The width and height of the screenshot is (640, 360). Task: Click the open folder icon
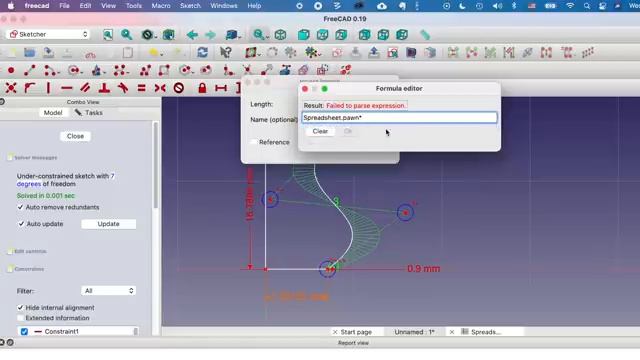coord(29,52)
